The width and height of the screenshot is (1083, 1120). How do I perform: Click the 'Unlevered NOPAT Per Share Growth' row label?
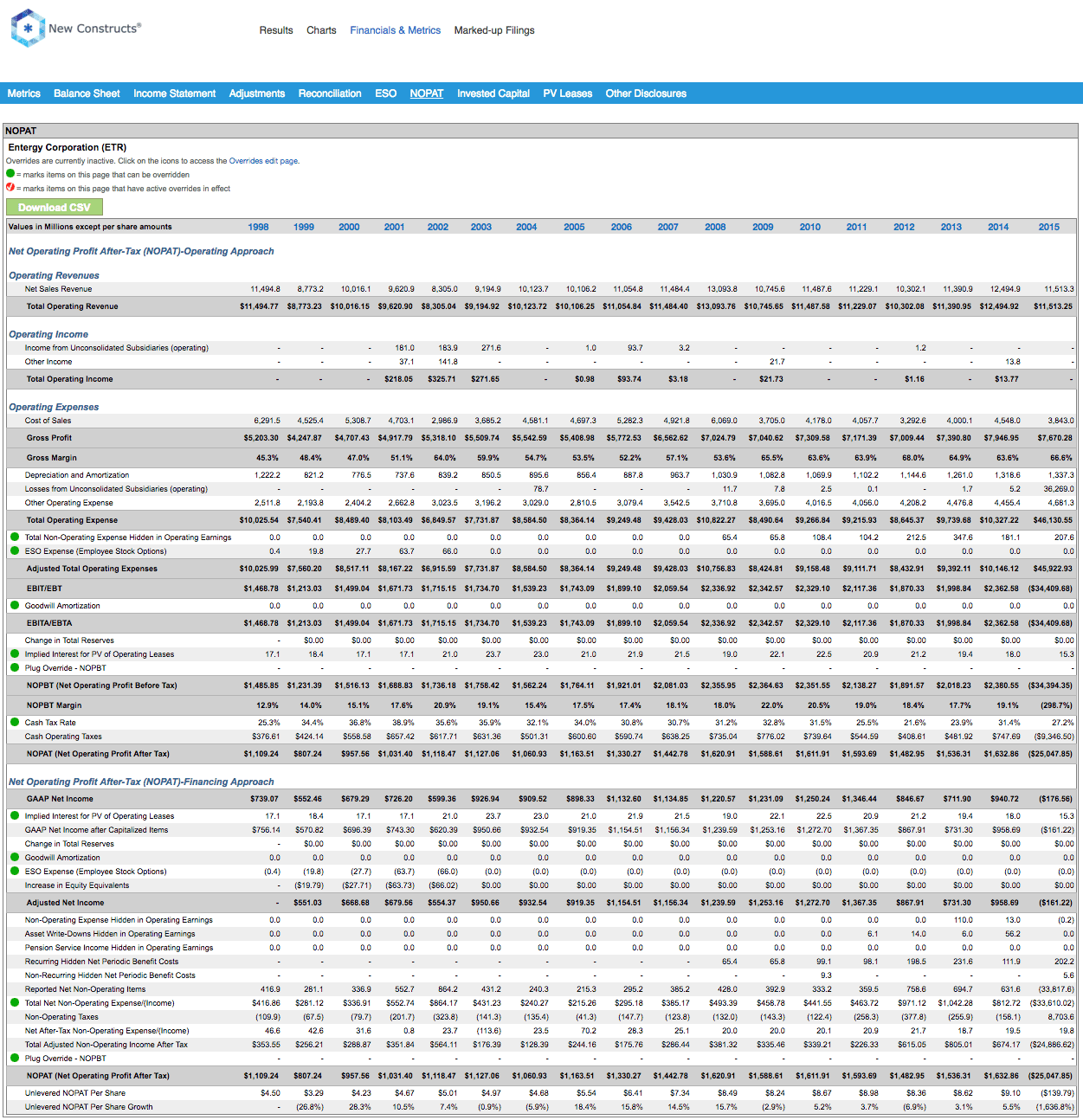coord(88,1107)
